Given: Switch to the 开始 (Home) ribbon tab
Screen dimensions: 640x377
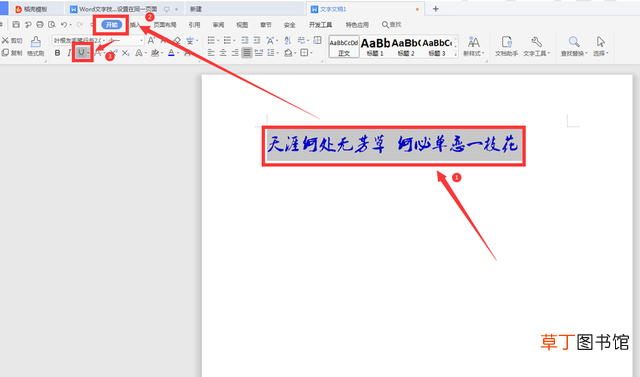Looking at the screenshot, I should (111, 25).
